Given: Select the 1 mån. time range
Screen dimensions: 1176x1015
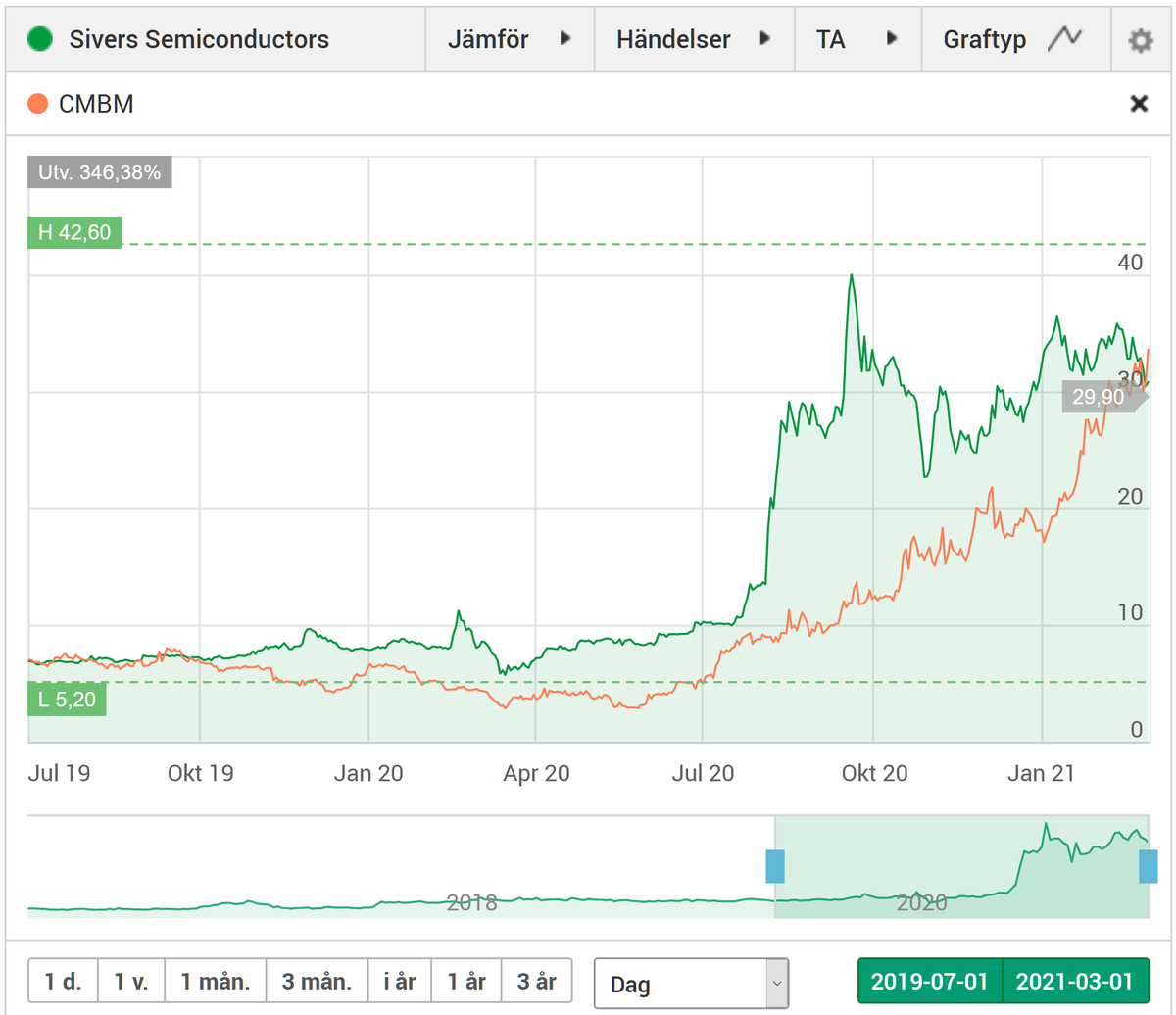Looking at the screenshot, I should click(x=216, y=981).
